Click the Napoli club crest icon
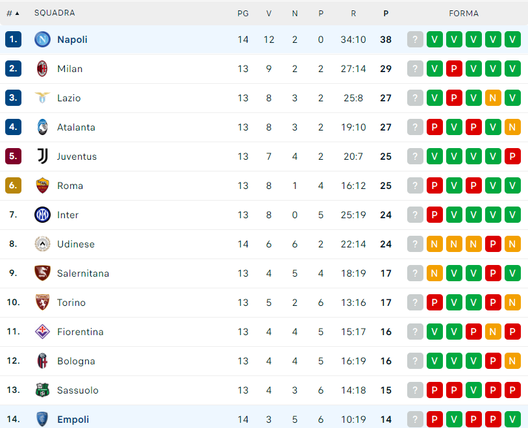Screen dimensions: 528x428 (42, 39)
